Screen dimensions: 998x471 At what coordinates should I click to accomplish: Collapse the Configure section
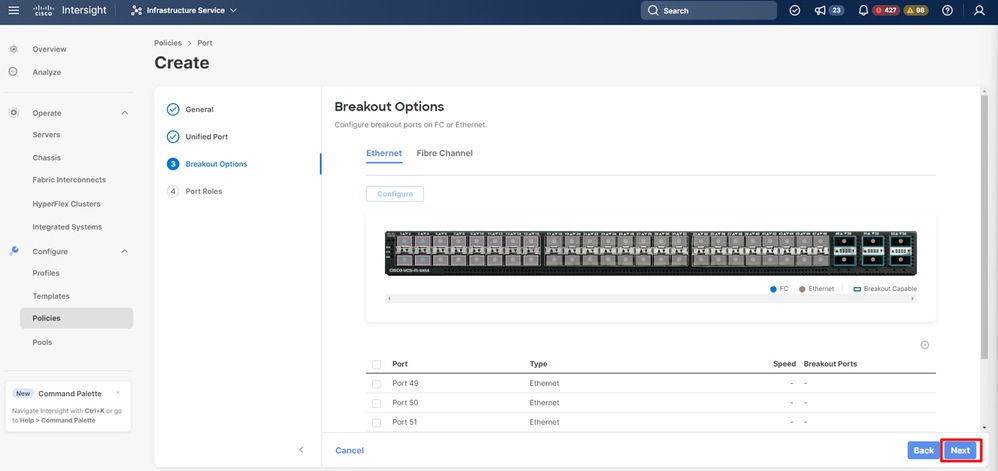[124, 252]
